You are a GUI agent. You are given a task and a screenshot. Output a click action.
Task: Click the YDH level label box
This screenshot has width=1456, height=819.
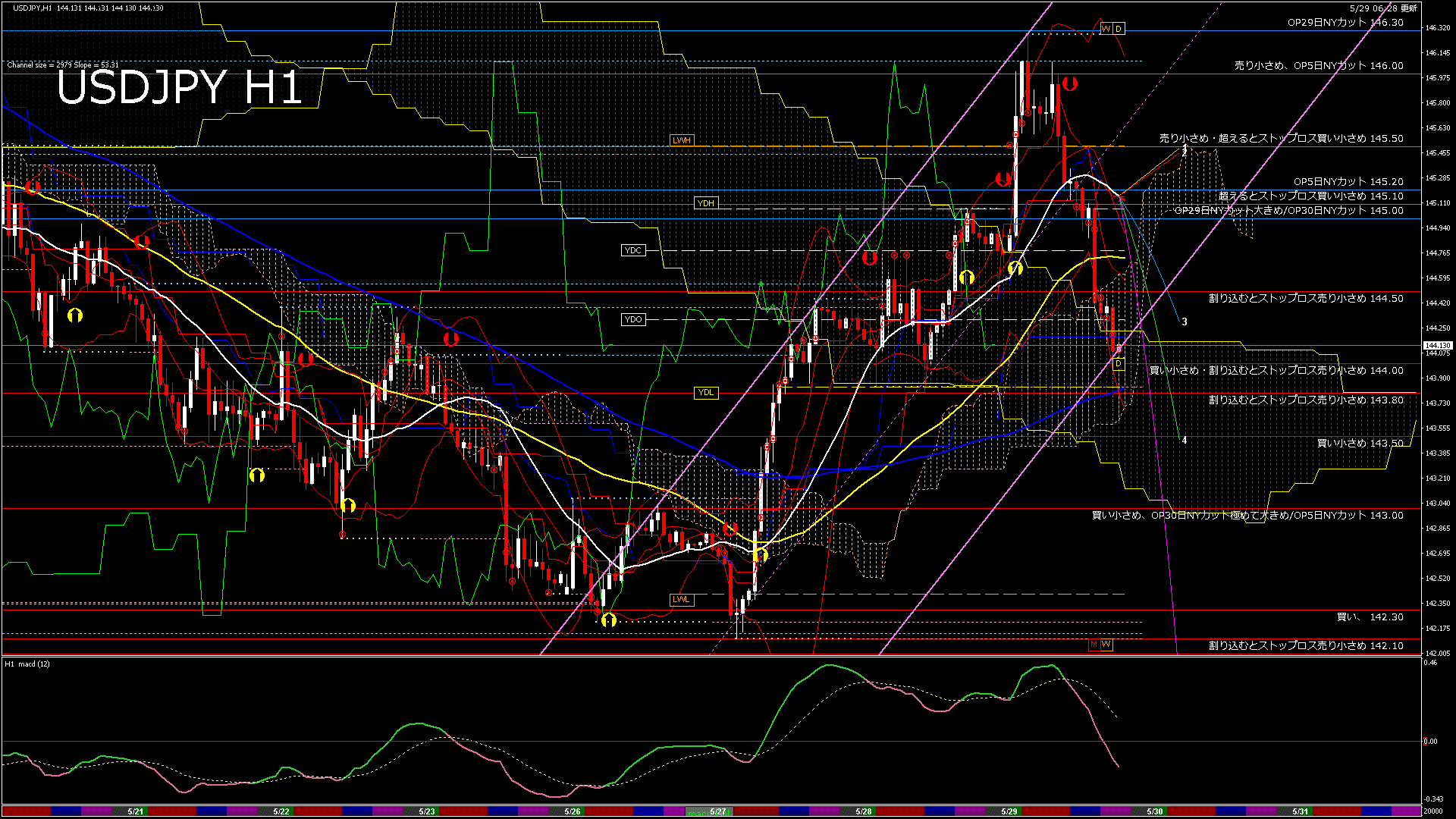(705, 203)
